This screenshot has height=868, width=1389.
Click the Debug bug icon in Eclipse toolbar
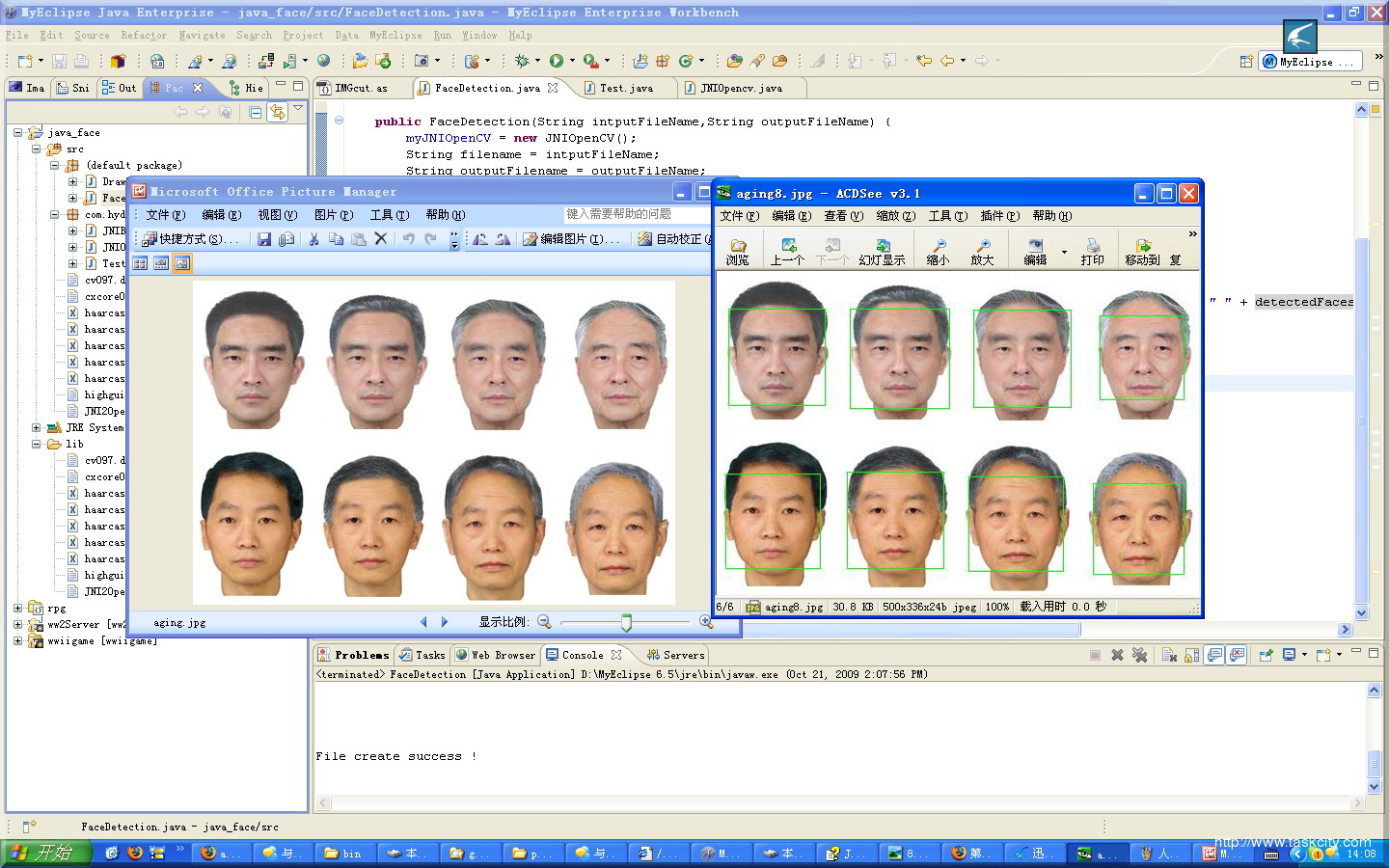(x=522, y=61)
